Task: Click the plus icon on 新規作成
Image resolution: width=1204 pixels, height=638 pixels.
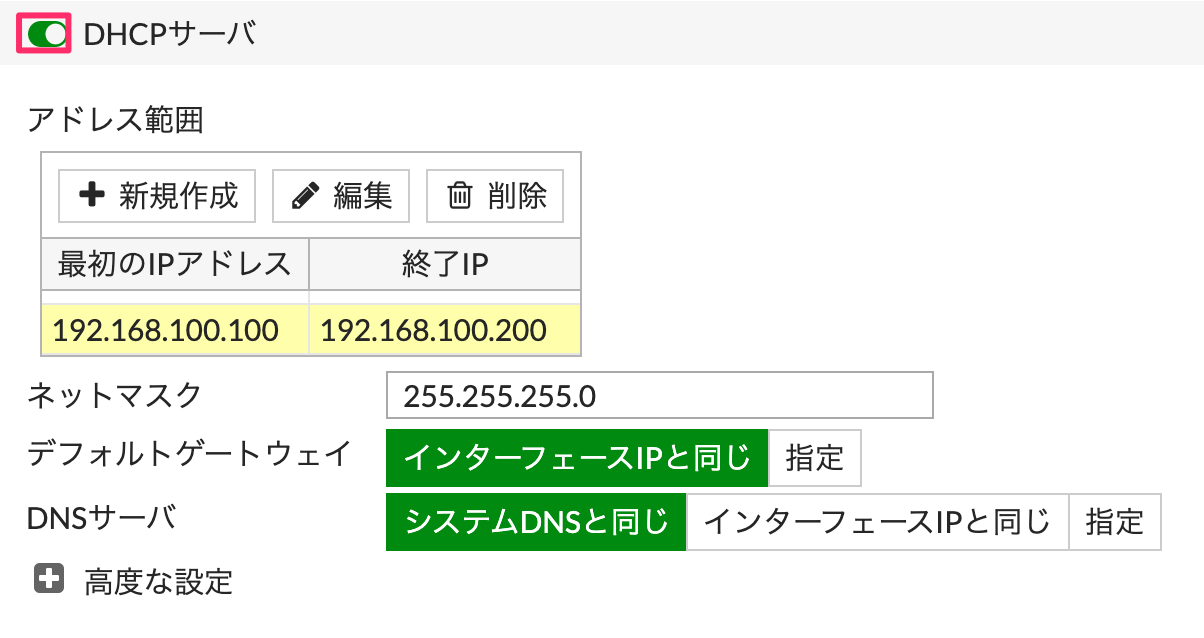Action: coord(92,195)
